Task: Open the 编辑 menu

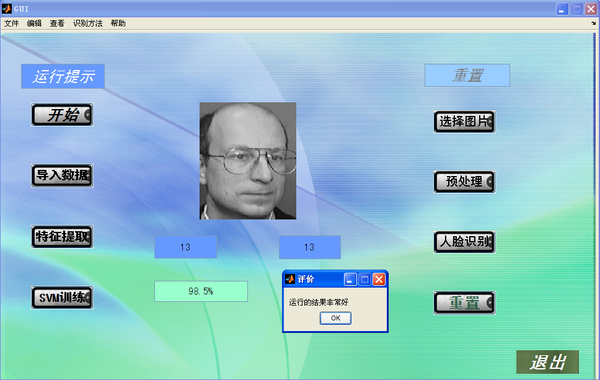Action: [34, 23]
